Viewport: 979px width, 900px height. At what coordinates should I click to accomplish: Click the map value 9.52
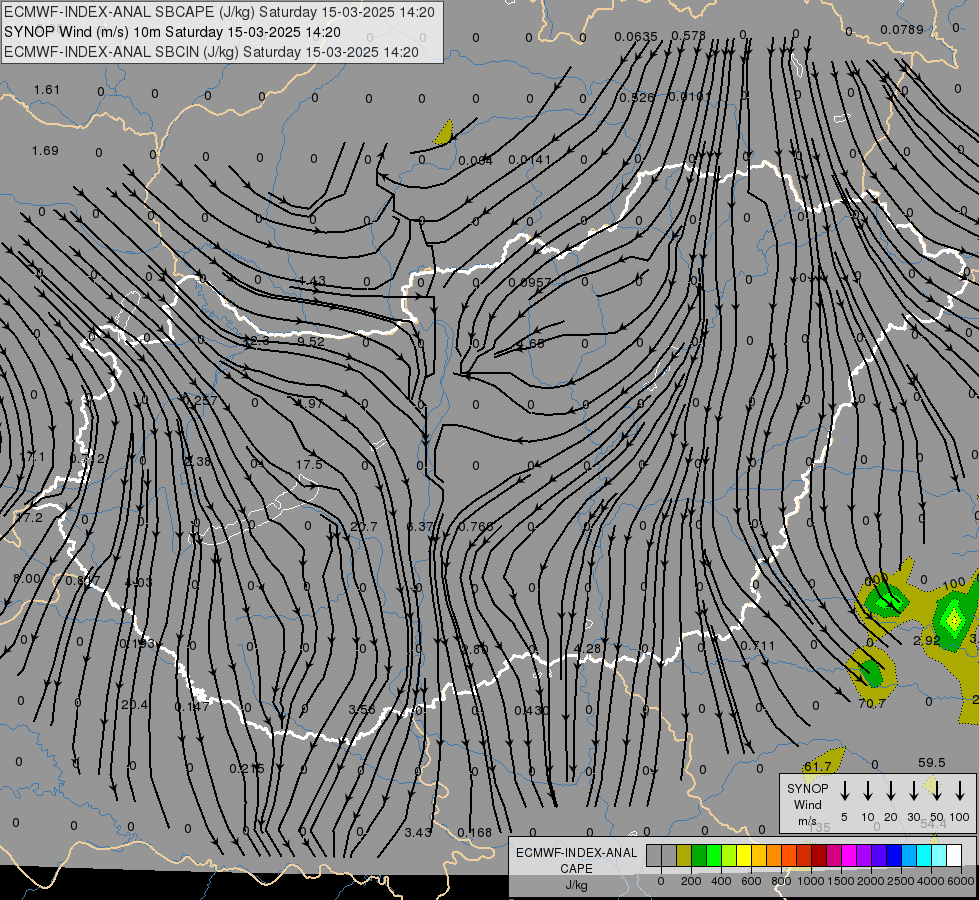tap(310, 342)
